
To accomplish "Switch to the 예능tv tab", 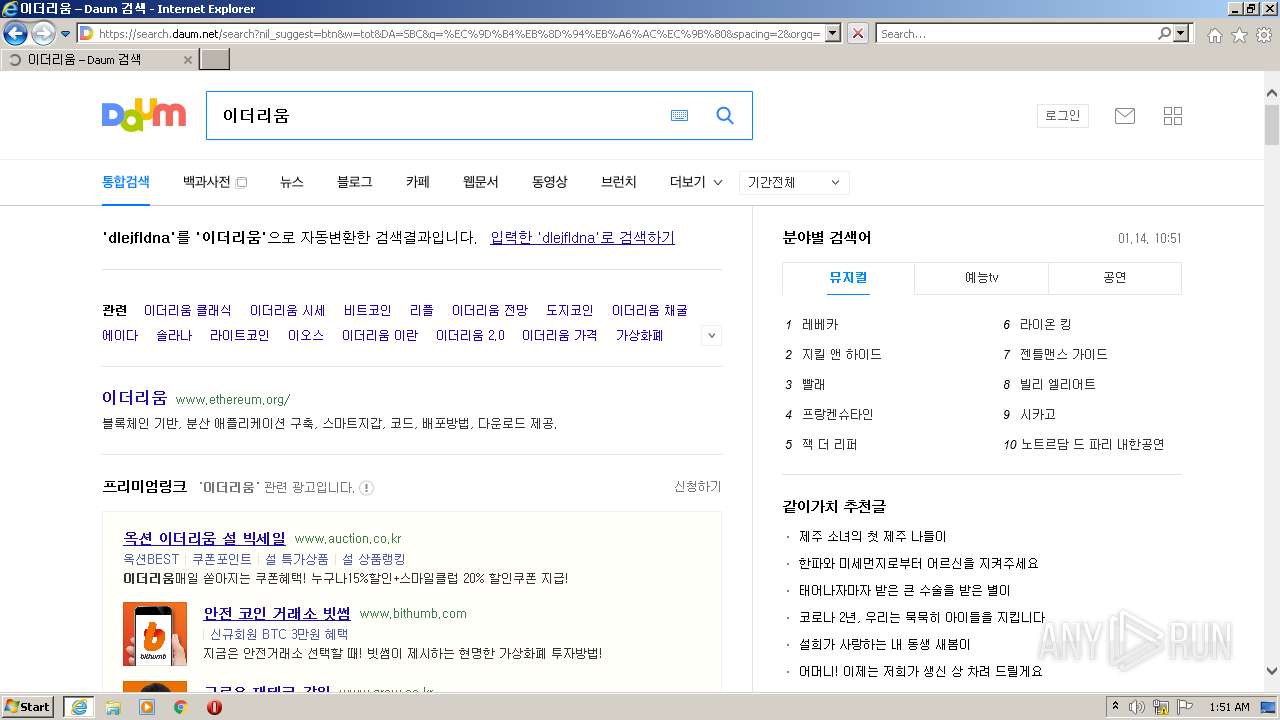I will (981, 278).
